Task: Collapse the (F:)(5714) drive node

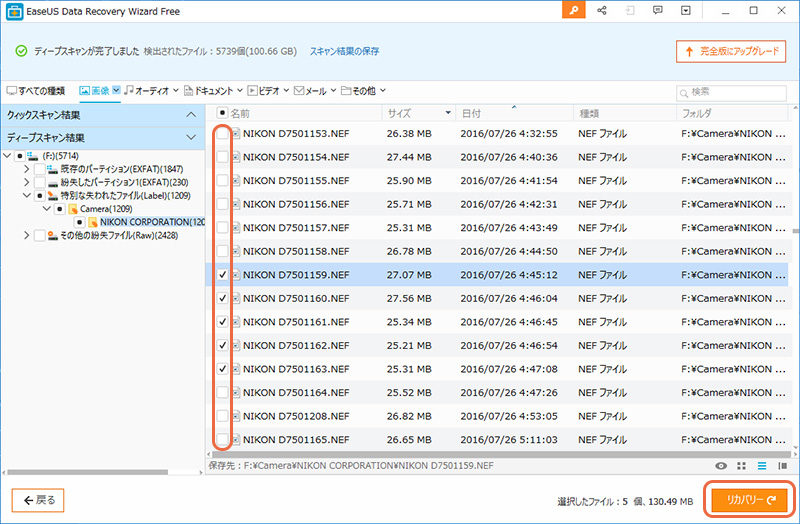Action: pos(7,156)
